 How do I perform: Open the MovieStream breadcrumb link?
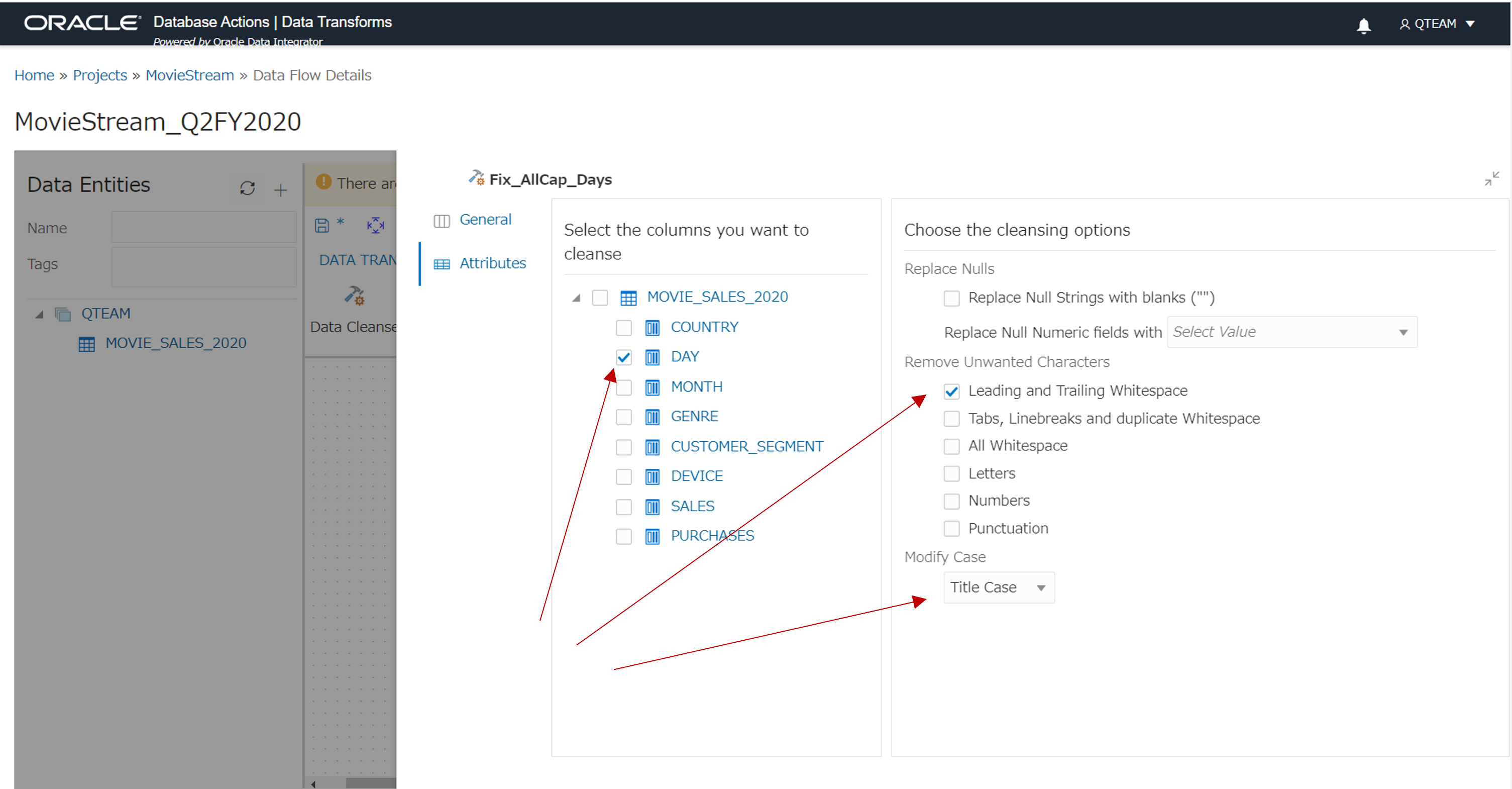click(x=189, y=76)
